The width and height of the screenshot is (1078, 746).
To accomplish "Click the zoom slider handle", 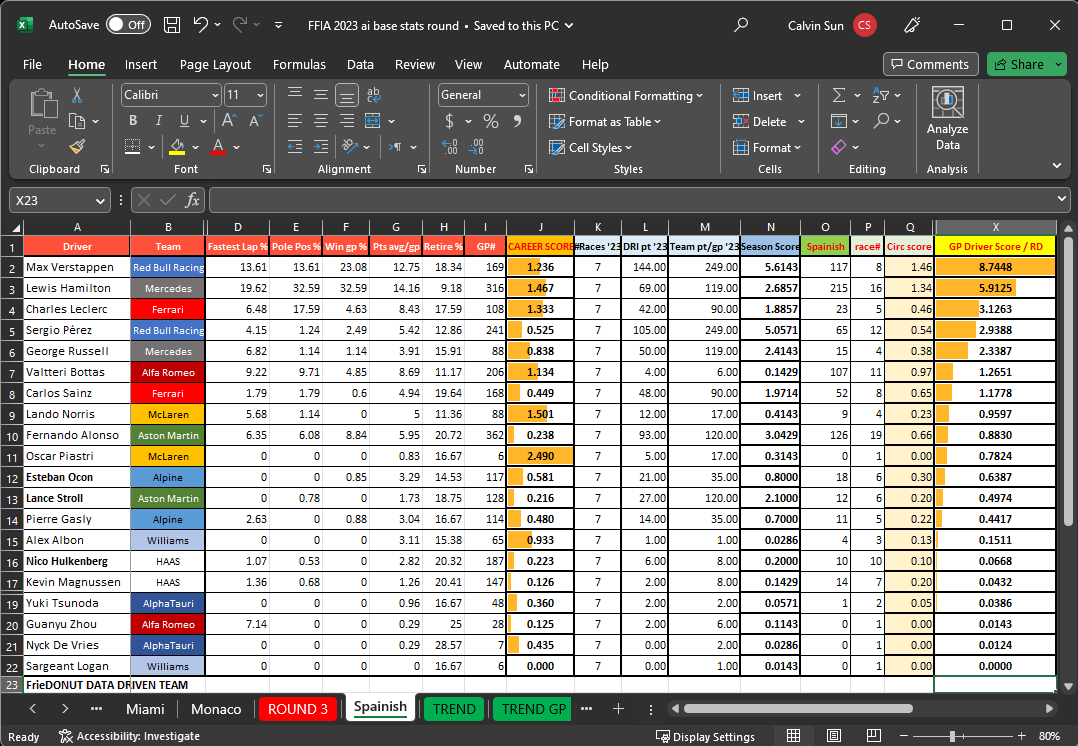I will (x=952, y=736).
